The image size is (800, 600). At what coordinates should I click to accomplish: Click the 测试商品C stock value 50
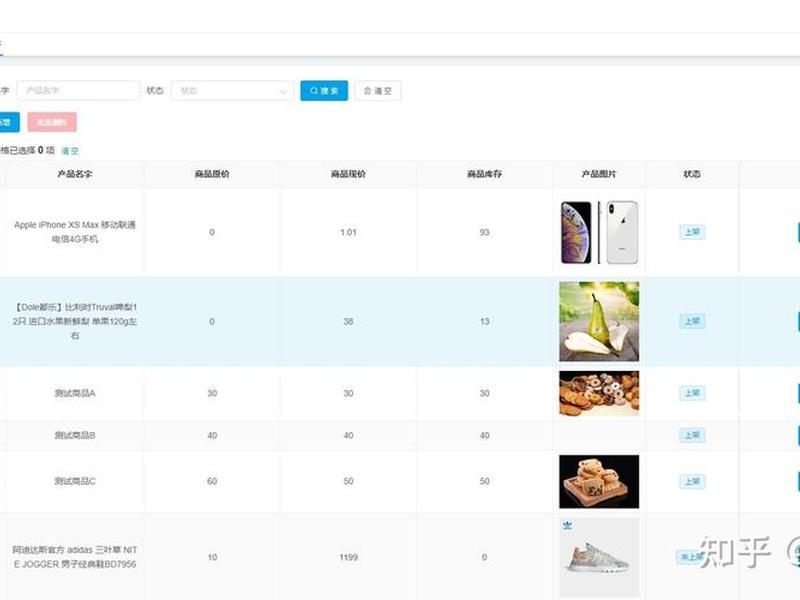(x=484, y=481)
